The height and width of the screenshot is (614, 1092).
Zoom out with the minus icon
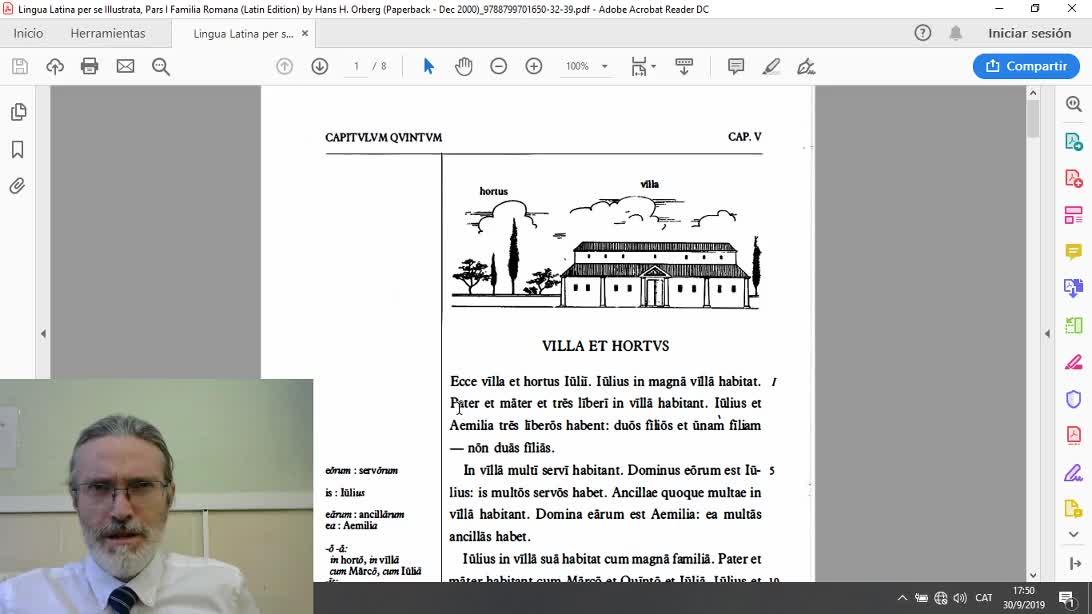(x=499, y=66)
